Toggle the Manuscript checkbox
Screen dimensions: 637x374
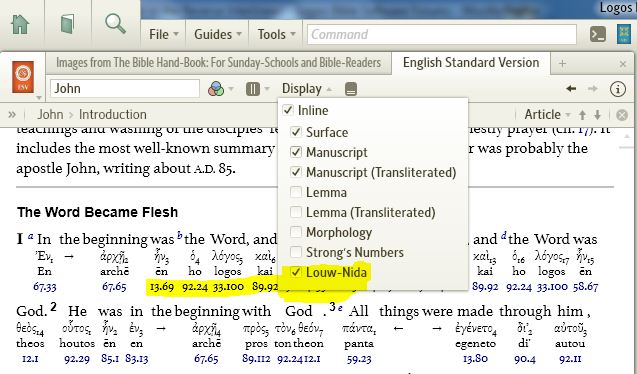[296, 152]
